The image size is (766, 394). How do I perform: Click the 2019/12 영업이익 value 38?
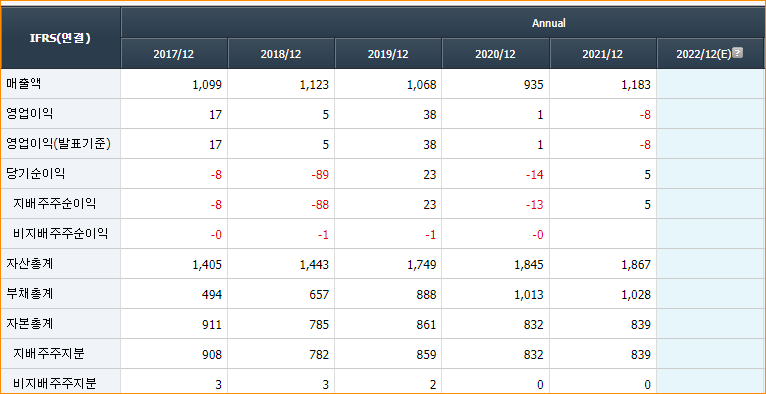point(430,115)
